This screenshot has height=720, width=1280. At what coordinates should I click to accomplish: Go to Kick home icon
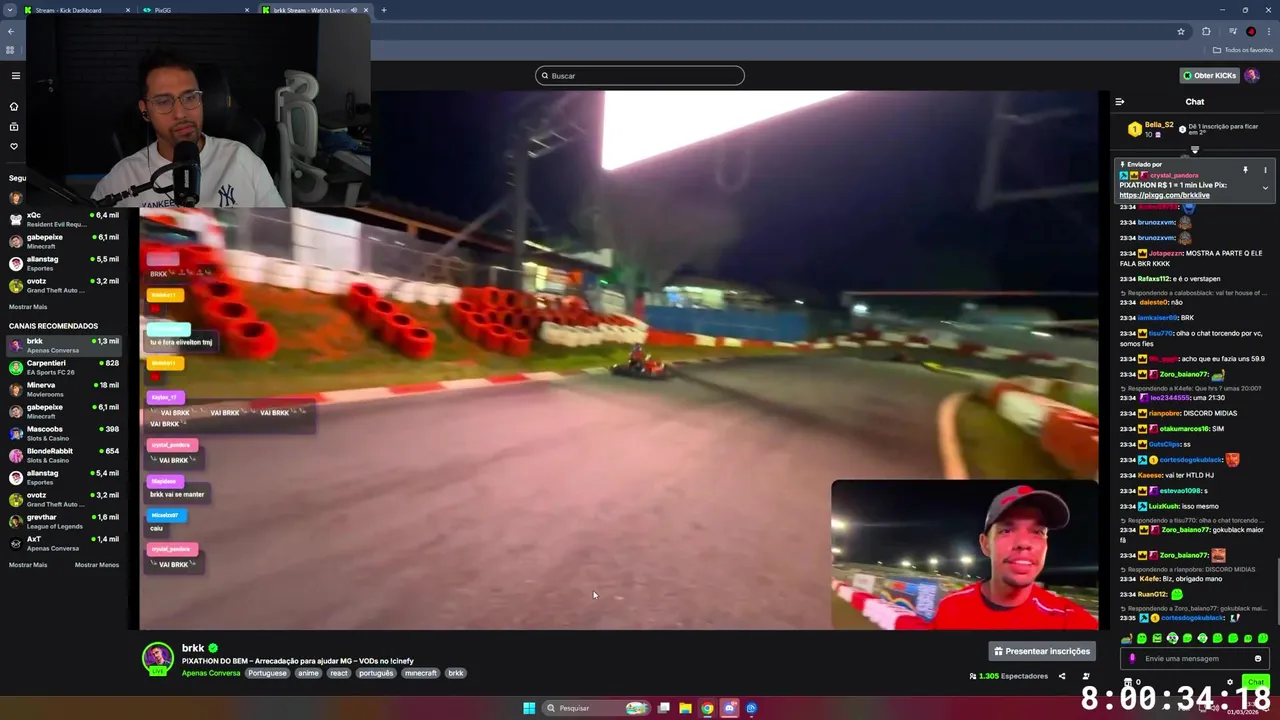click(x=14, y=106)
